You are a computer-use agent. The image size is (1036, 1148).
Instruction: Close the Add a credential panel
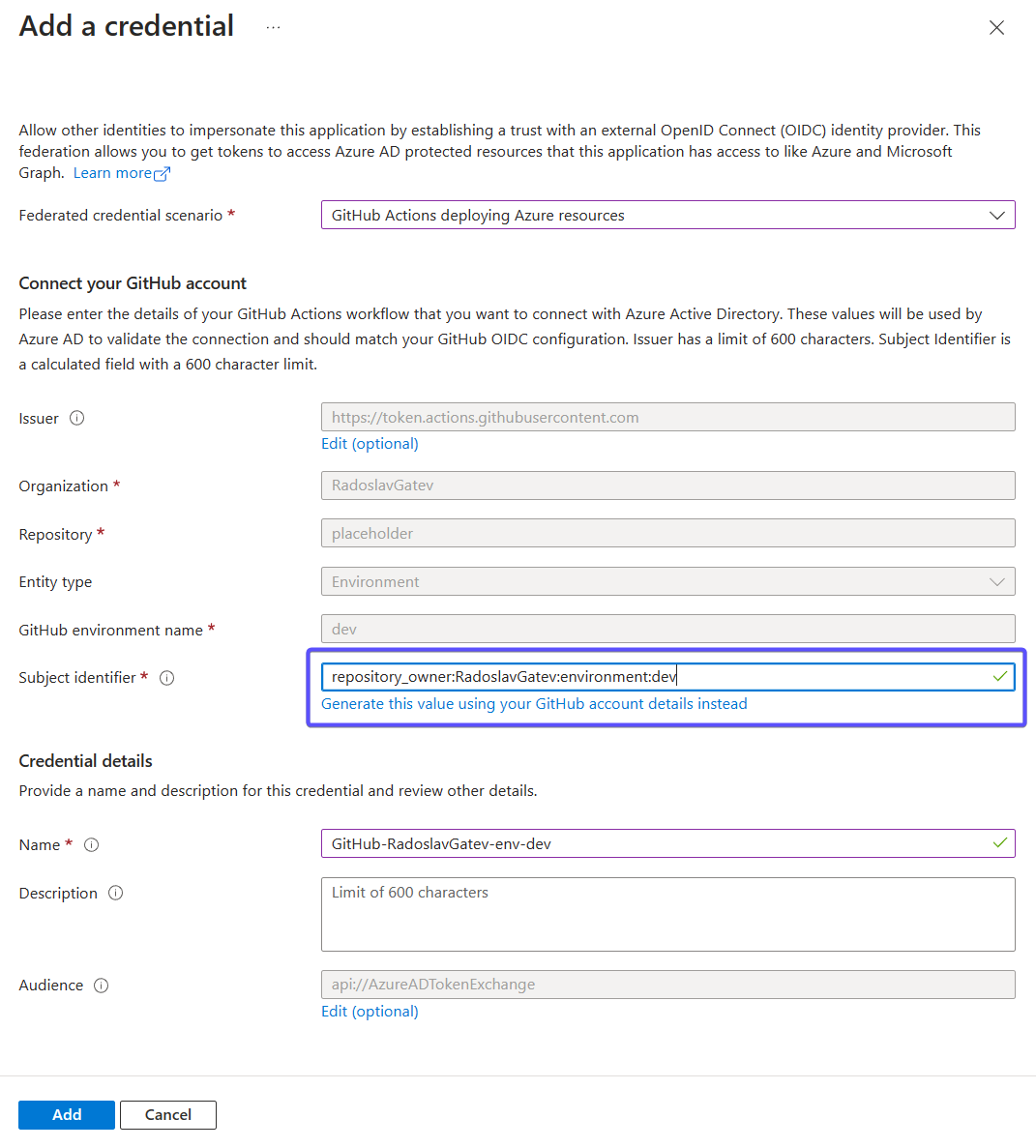tap(996, 27)
